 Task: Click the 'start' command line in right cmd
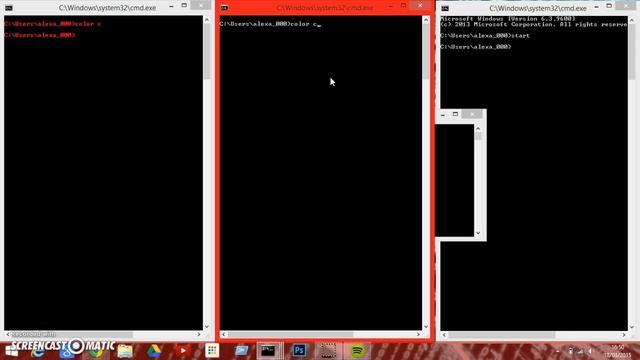pos(485,36)
